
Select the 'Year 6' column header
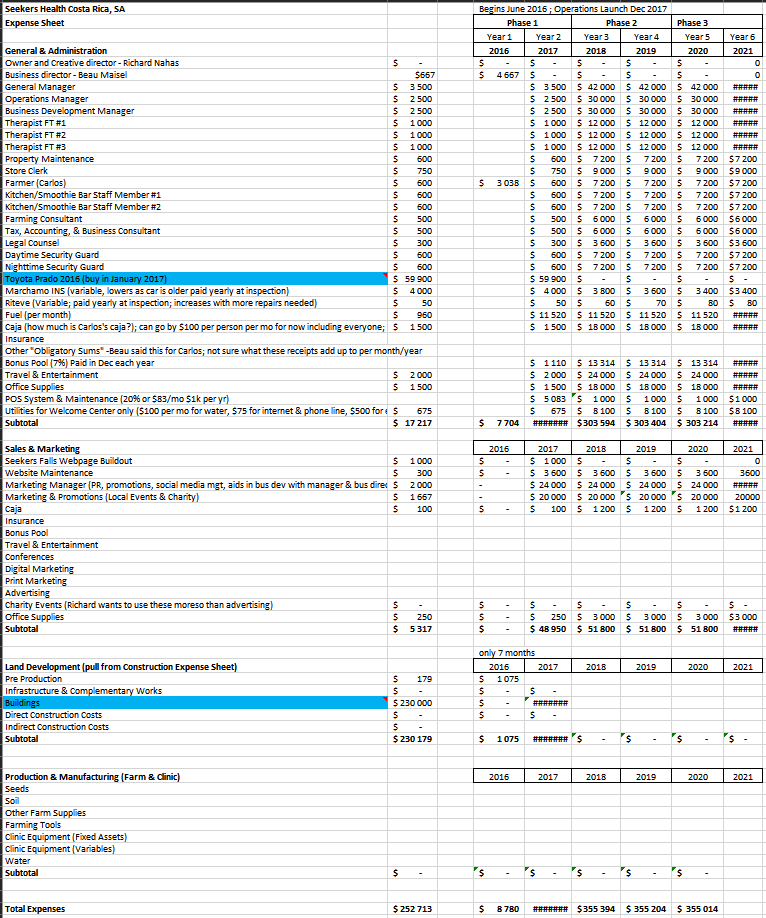tap(743, 37)
